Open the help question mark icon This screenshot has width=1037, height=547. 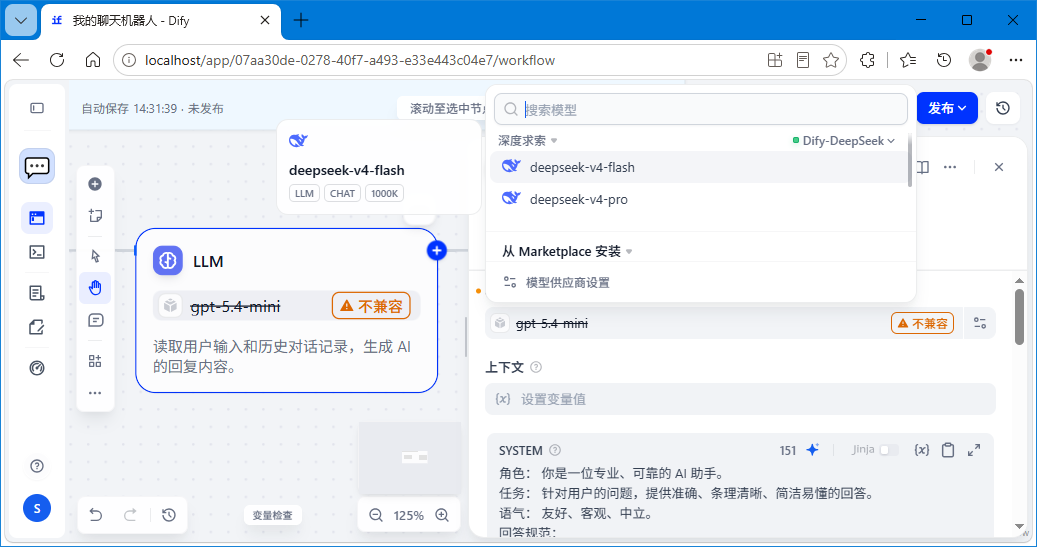37,466
